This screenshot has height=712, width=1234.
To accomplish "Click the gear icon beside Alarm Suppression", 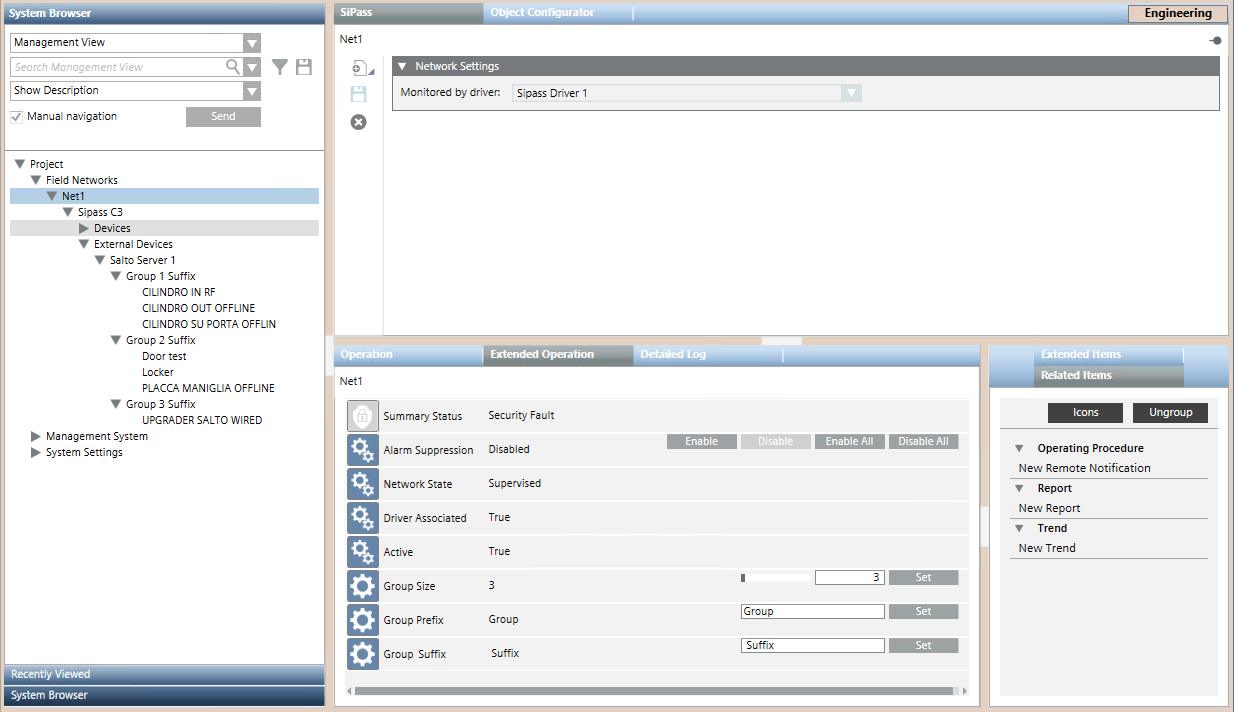I will tap(362, 449).
